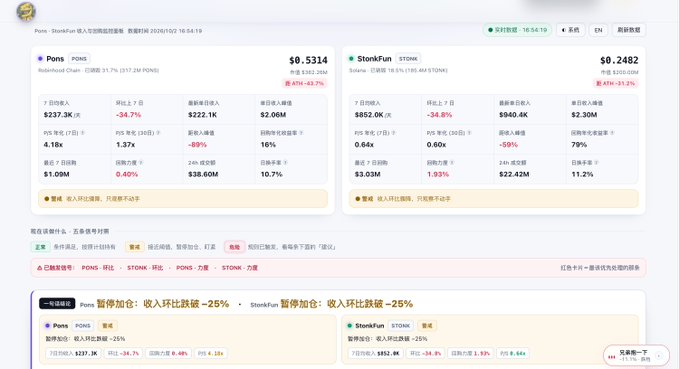Click the 刷新数据 refresh data button
Viewport: 679px width, 369px height.
point(628,30)
